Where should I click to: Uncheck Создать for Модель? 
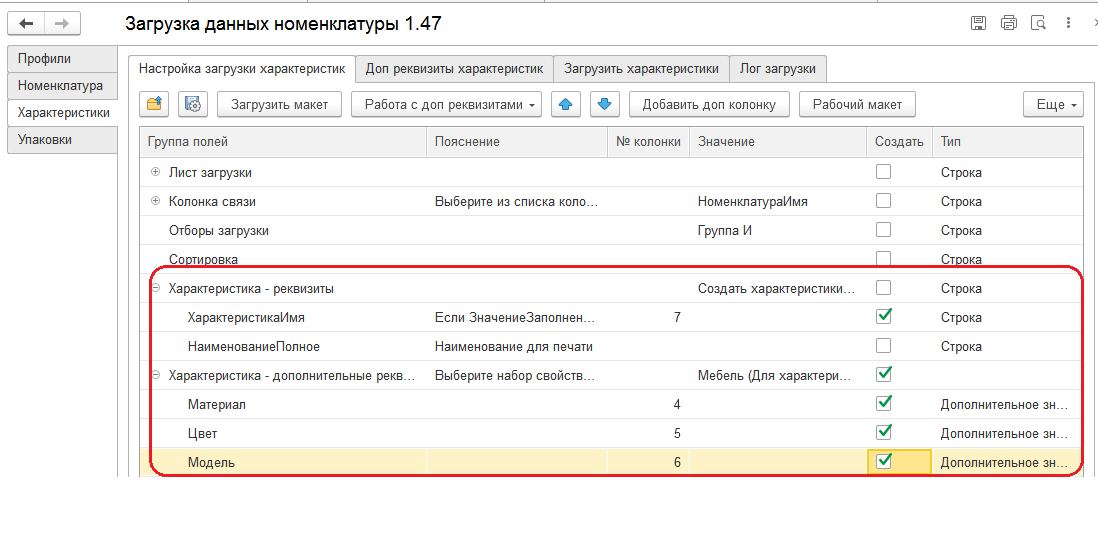point(884,461)
